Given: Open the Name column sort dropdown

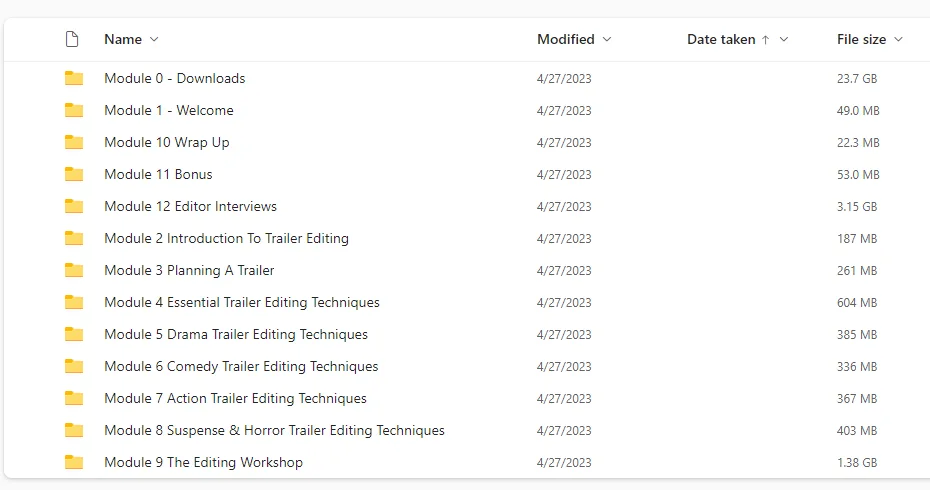Looking at the screenshot, I should click(153, 40).
